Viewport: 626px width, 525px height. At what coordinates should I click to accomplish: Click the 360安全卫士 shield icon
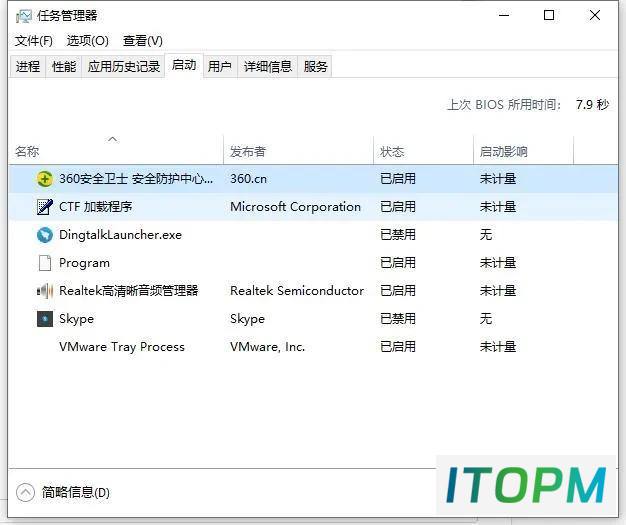click(x=44, y=178)
